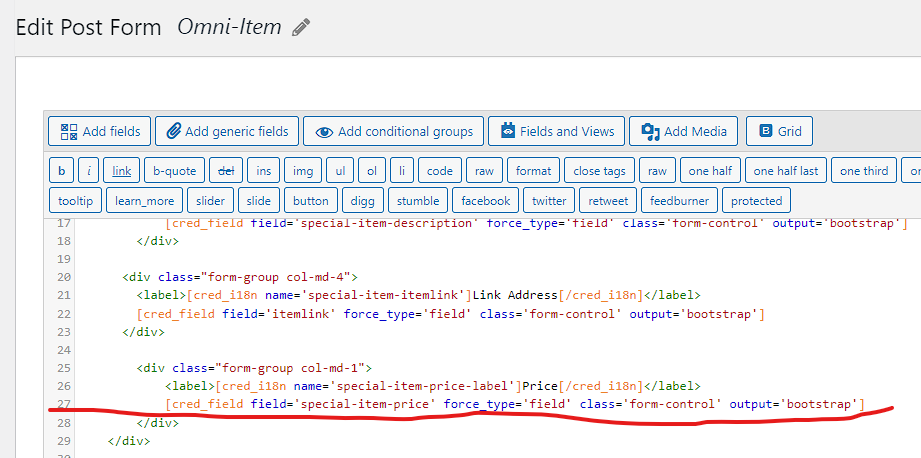Click the Add Media button

point(684,131)
